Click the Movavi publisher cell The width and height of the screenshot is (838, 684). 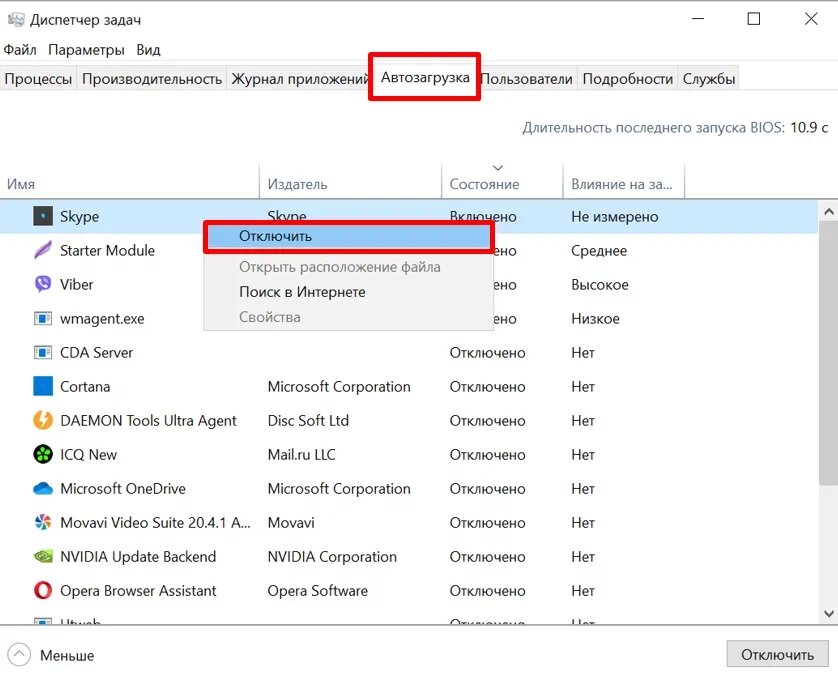click(x=291, y=523)
